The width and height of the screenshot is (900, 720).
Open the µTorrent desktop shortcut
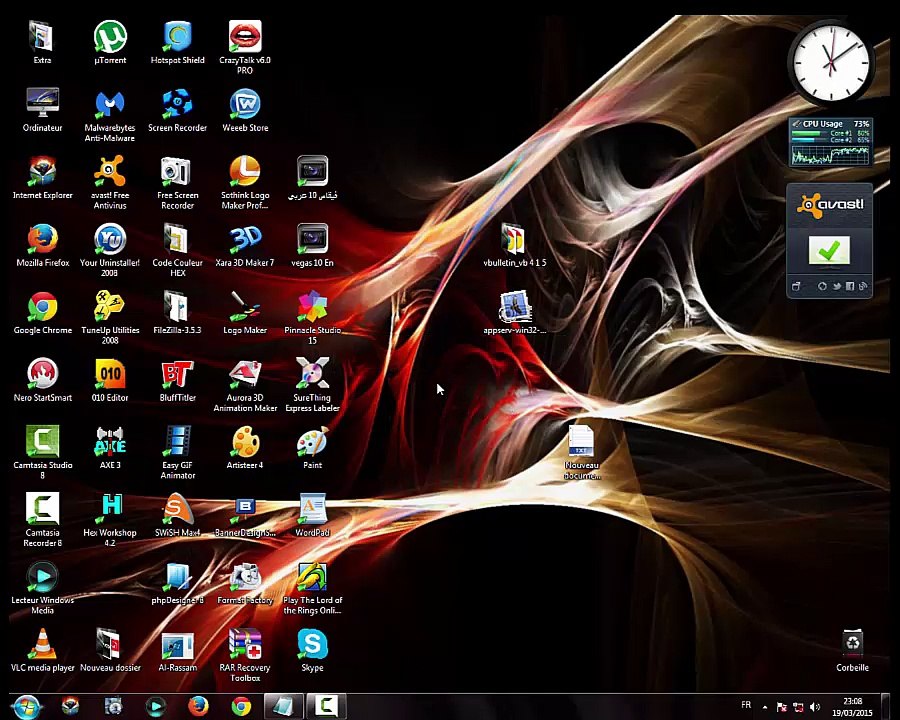click(110, 42)
